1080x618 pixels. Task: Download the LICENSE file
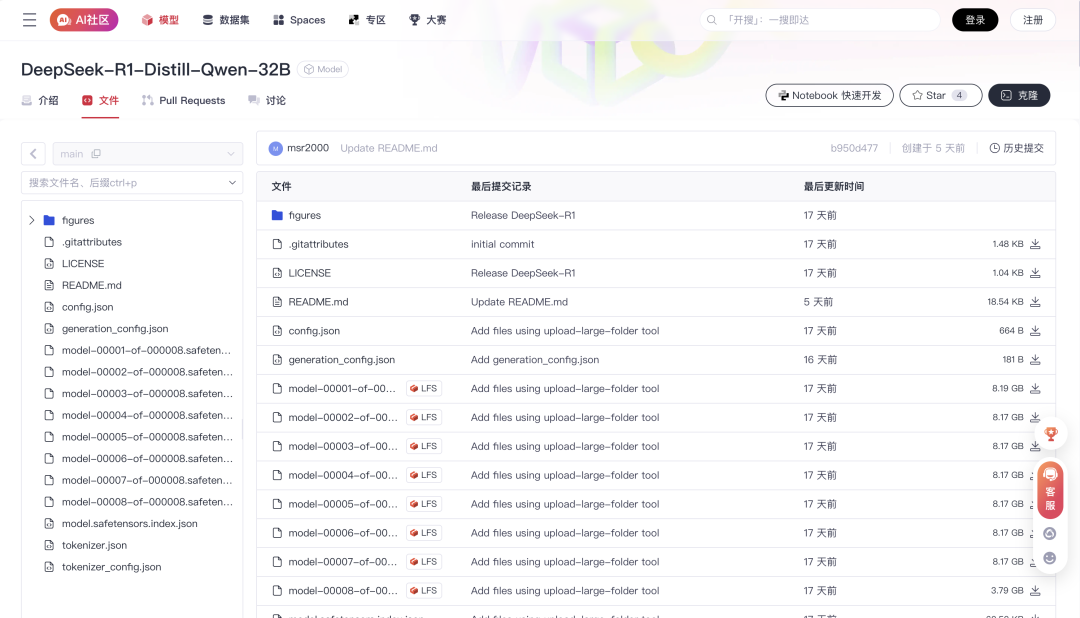tap(1035, 274)
